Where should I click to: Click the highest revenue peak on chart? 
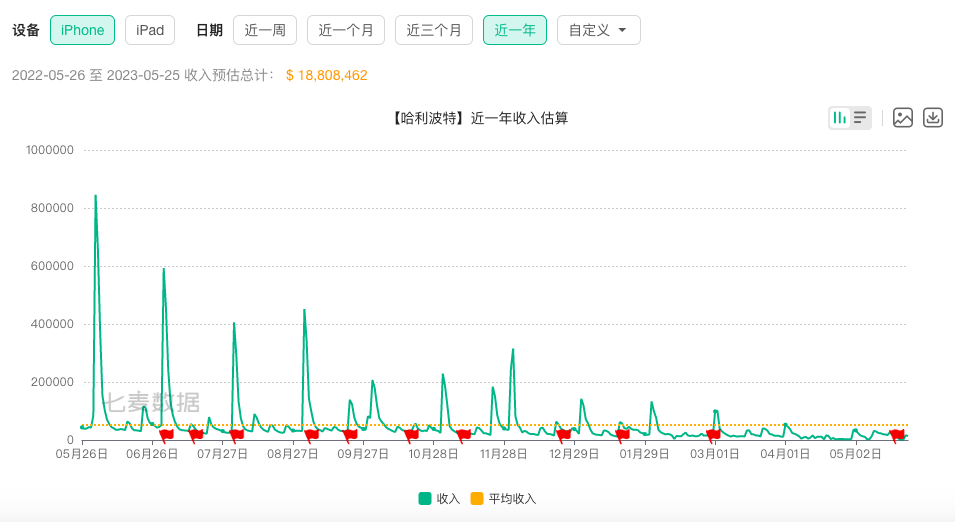95,197
